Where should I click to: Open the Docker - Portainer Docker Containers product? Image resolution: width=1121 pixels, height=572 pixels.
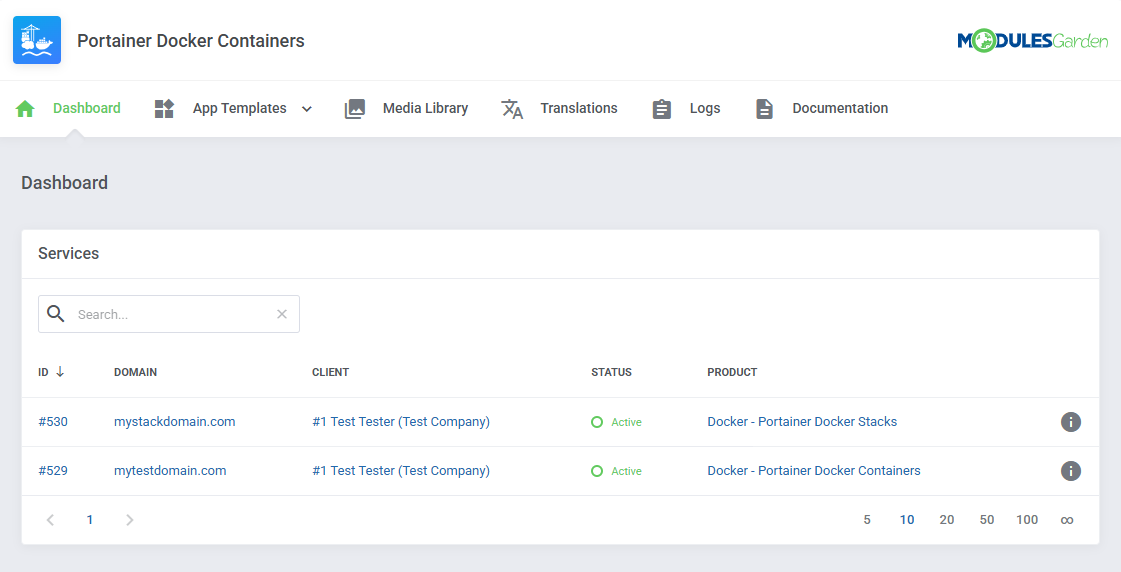click(x=814, y=470)
